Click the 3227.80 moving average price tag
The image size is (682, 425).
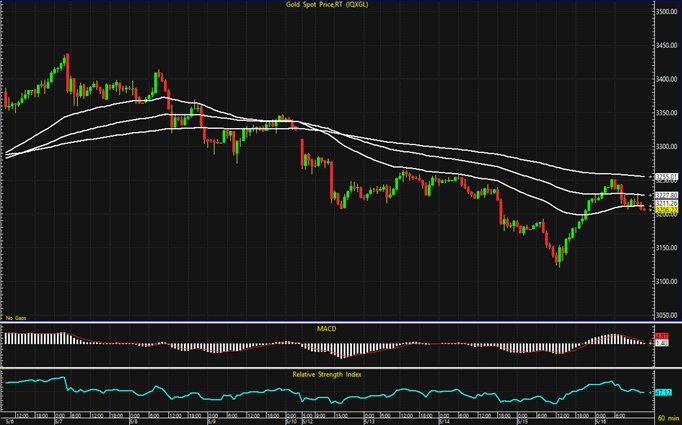tap(666, 194)
